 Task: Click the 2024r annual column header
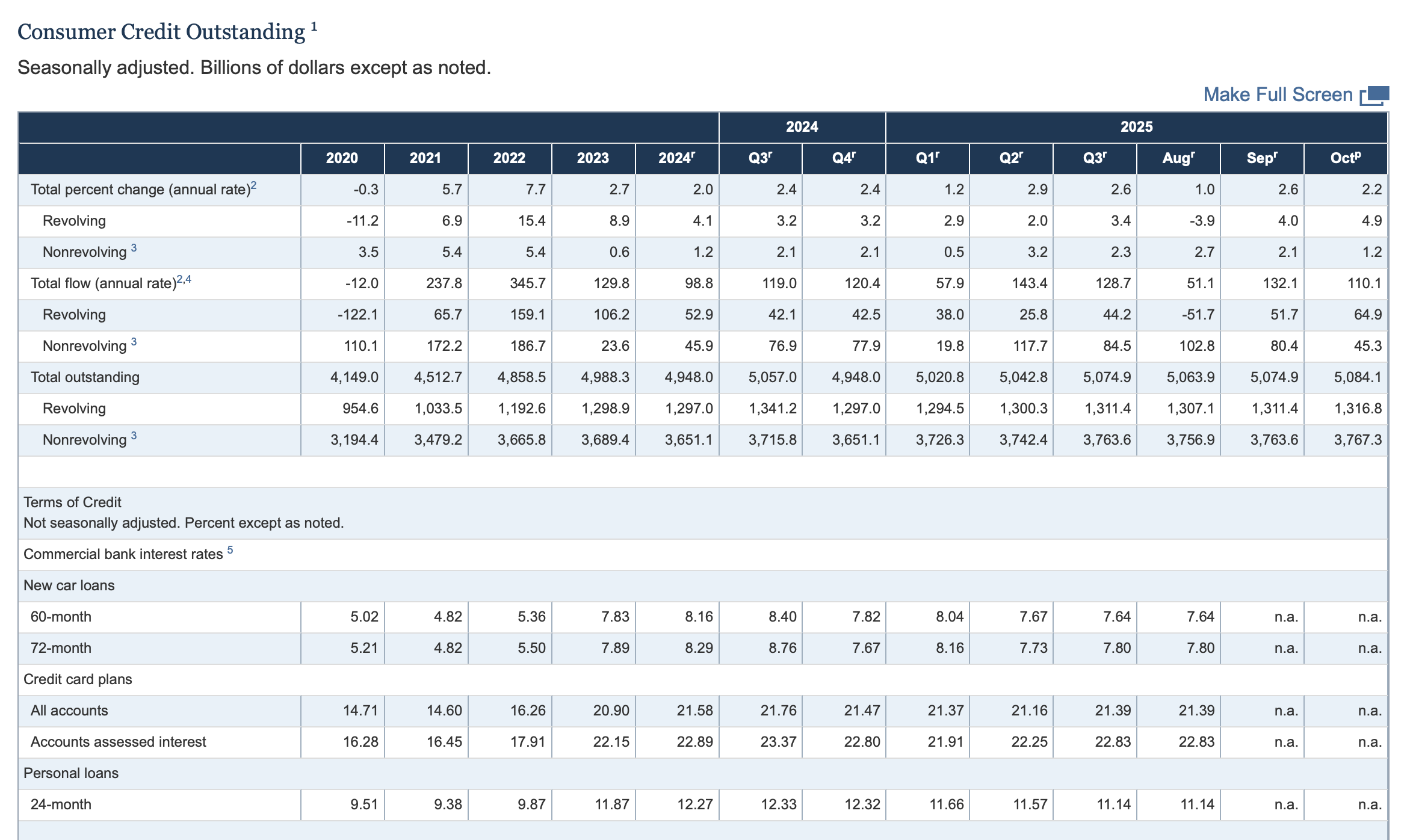tap(676, 158)
